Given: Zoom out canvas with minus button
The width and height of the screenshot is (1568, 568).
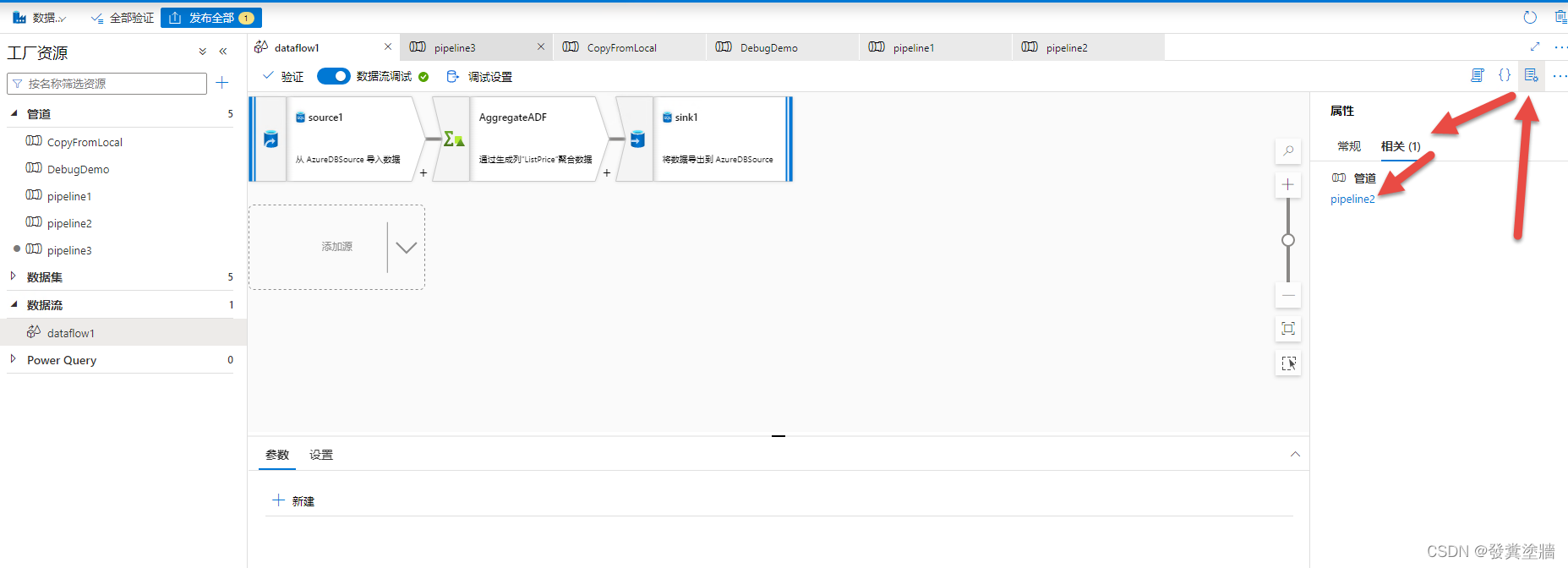Looking at the screenshot, I should [x=1288, y=295].
